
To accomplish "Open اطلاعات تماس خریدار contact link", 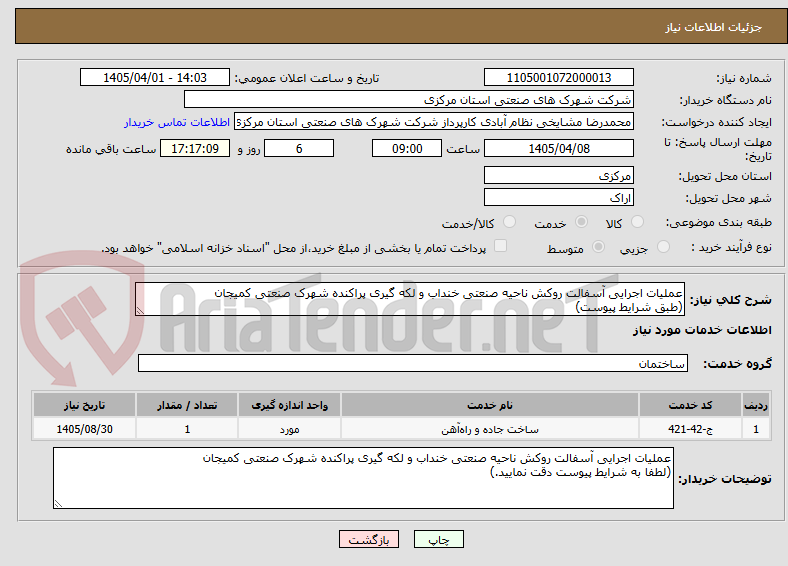I will (177, 122).
